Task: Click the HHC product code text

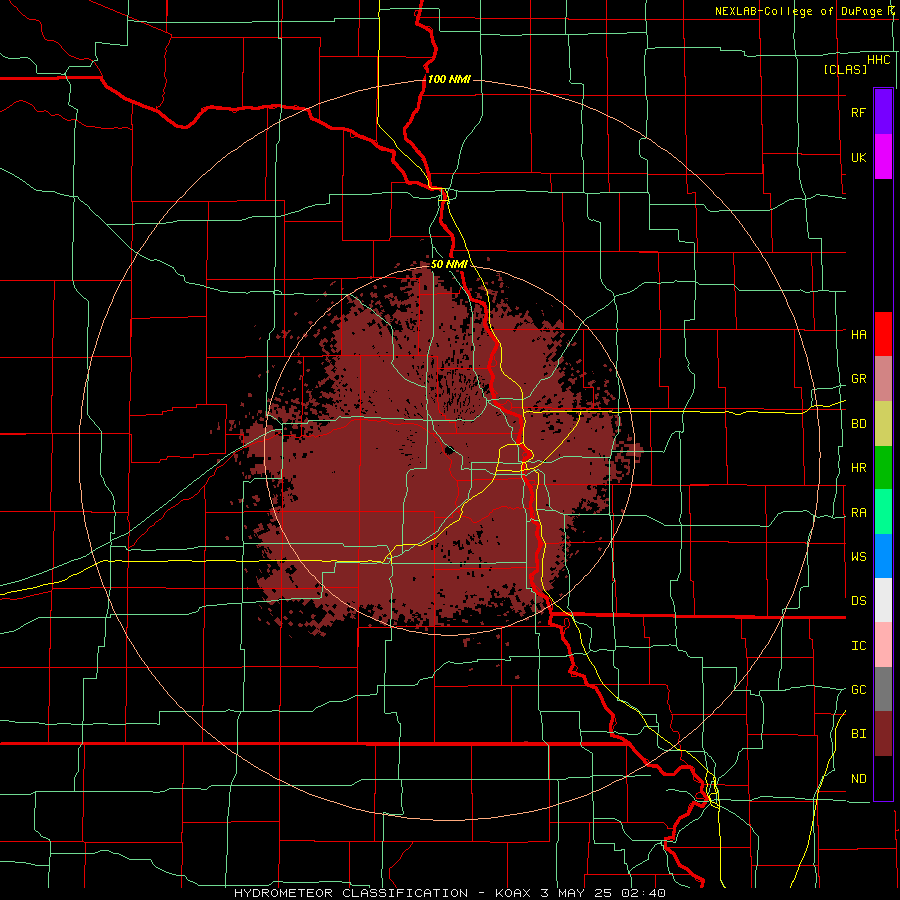Action: point(879,60)
